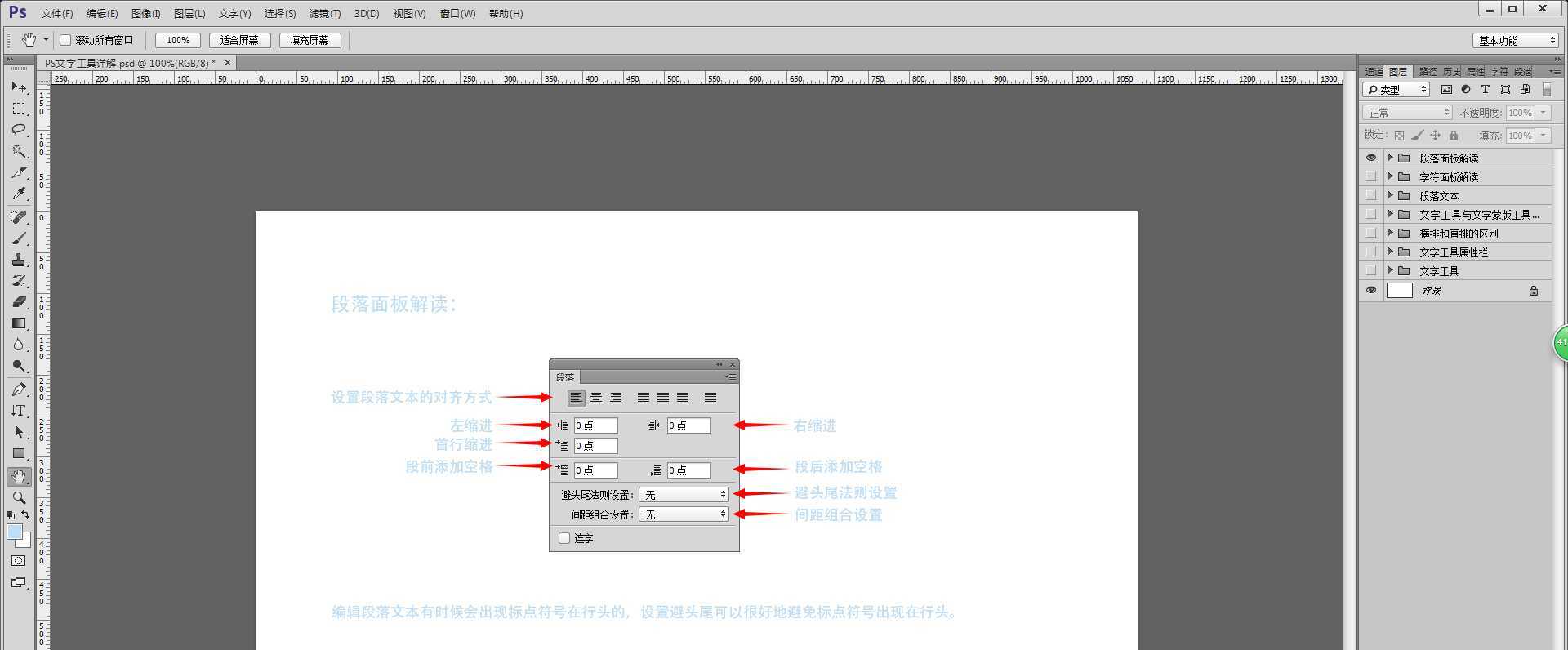The height and width of the screenshot is (650, 1568).
Task: Select the Vertical Type tool
Action: coord(19,411)
